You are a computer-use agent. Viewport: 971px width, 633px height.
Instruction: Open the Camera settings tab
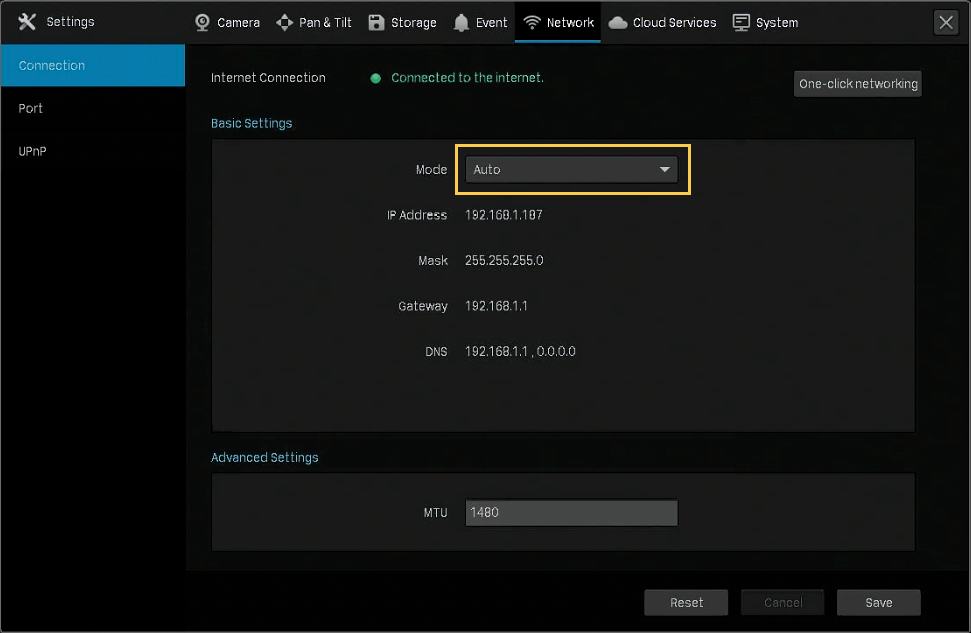pyautogui.click(x=227, y=22)
